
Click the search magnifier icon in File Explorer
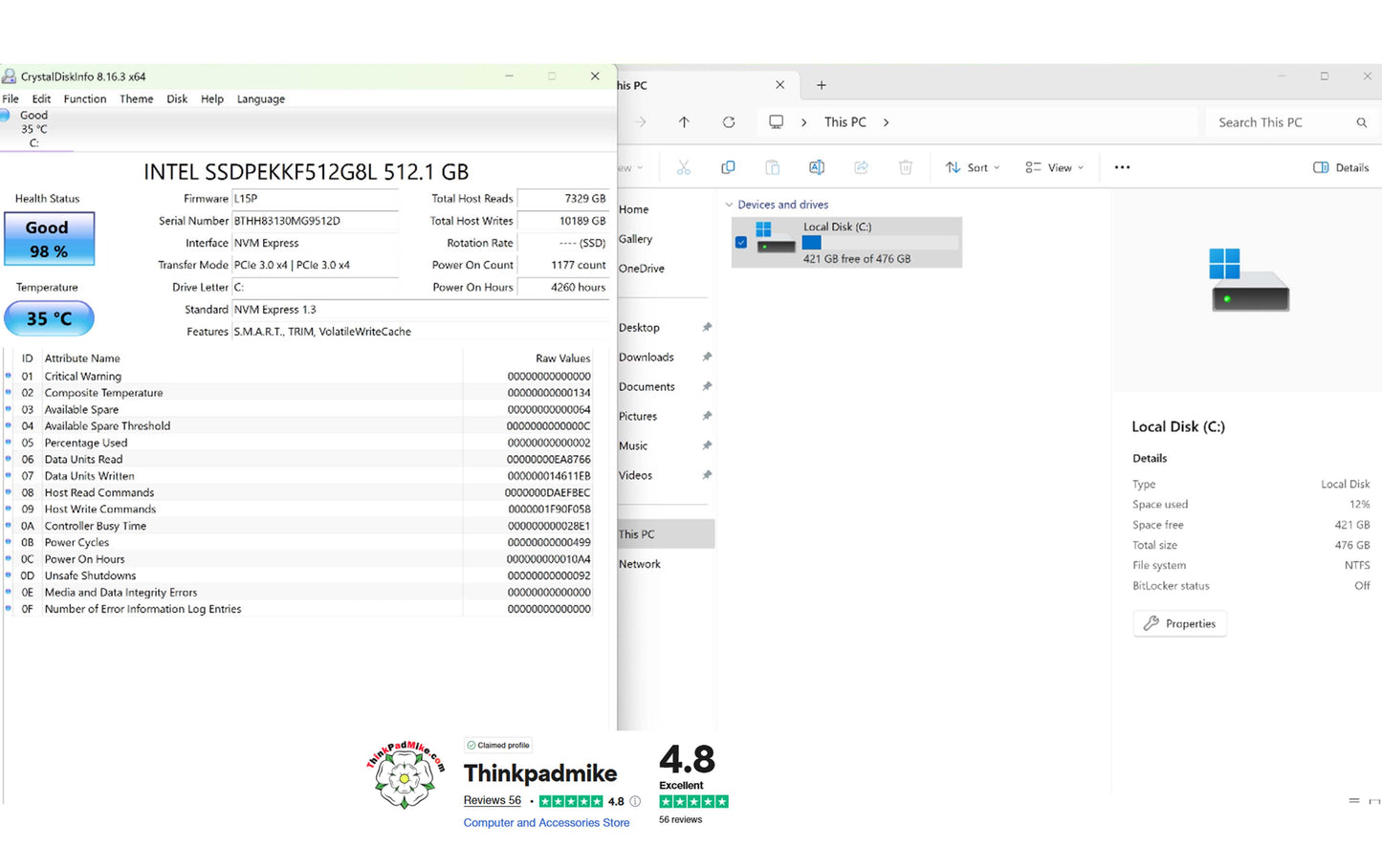pos(1362,122)
